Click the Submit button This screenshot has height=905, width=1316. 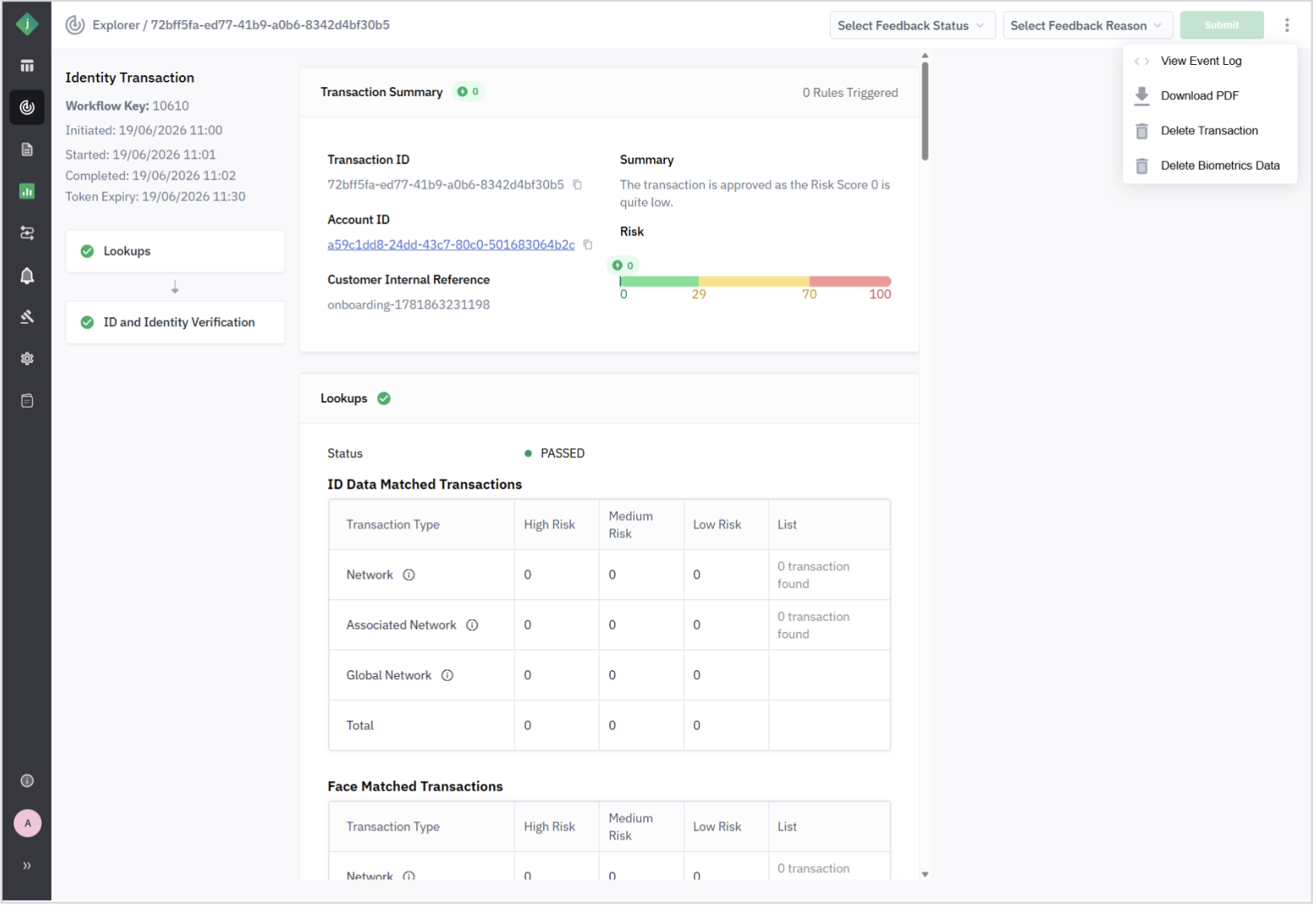[1223, 26]
